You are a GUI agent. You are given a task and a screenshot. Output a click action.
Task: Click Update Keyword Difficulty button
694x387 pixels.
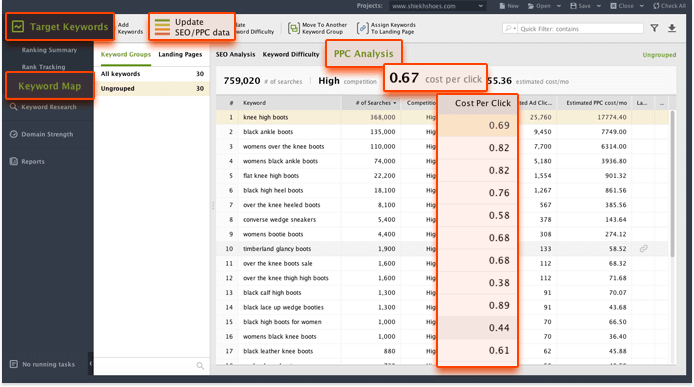tap(255, 28)
